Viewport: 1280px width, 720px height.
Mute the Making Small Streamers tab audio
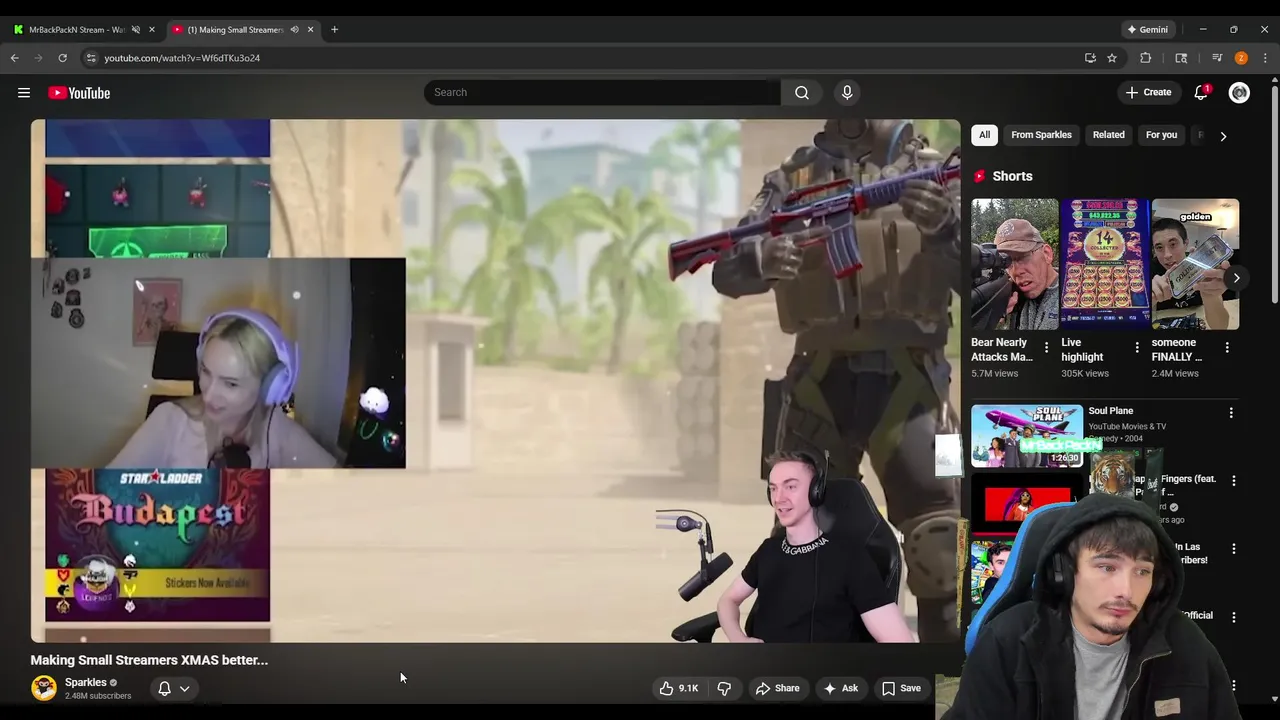[x=294, y=30]
